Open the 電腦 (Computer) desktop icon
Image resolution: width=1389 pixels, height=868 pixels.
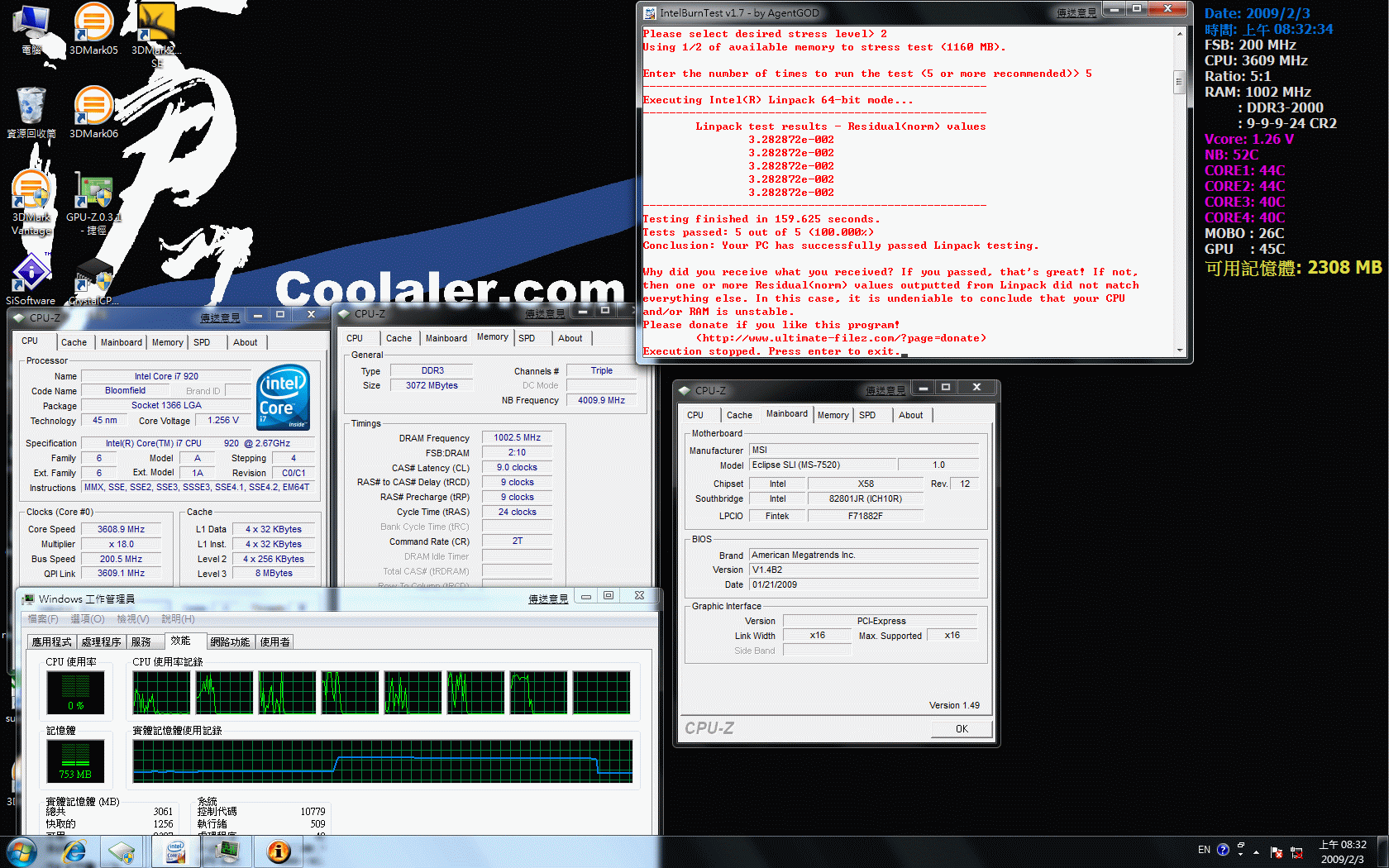[31, 29]
